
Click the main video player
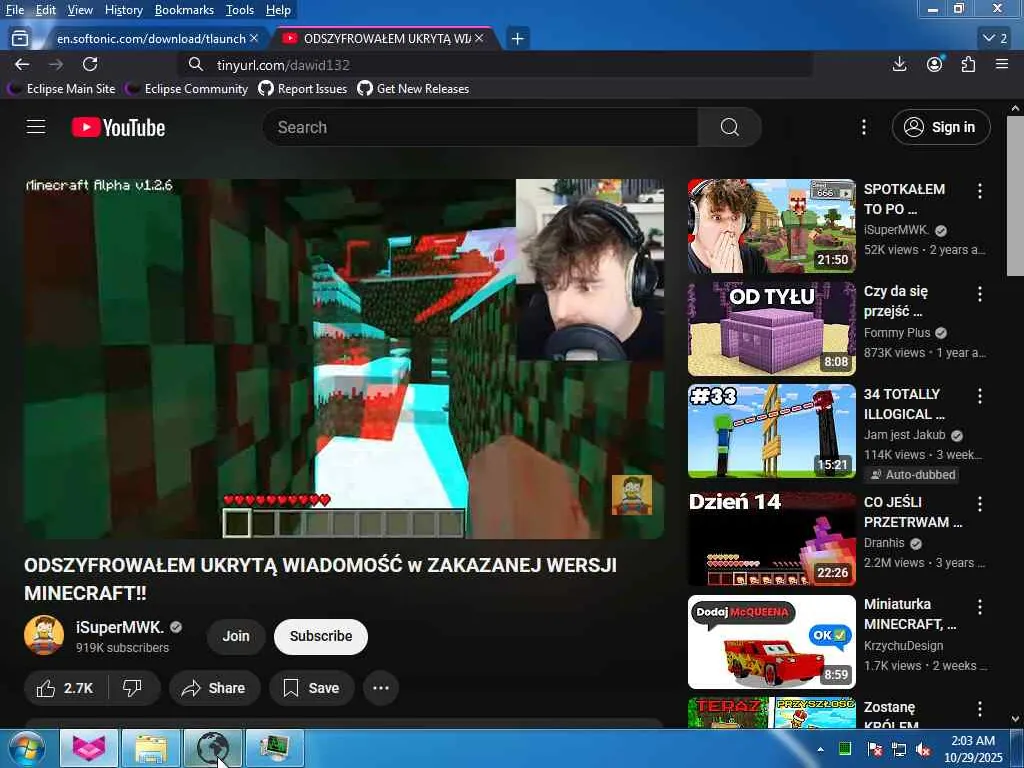coord(344,359)
